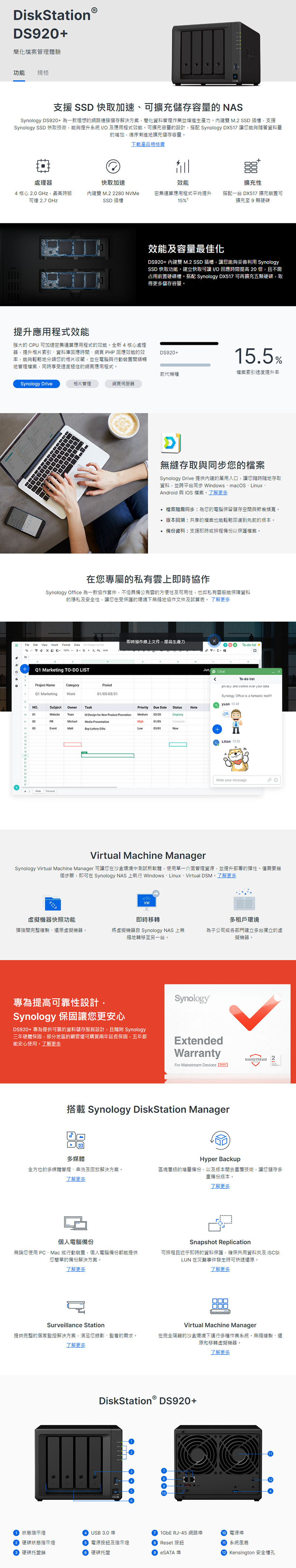Open 了解更多 link for Virtual Machine Manager intro
The width and height of the screenshot is (296, 1568).
pos(227,875)
